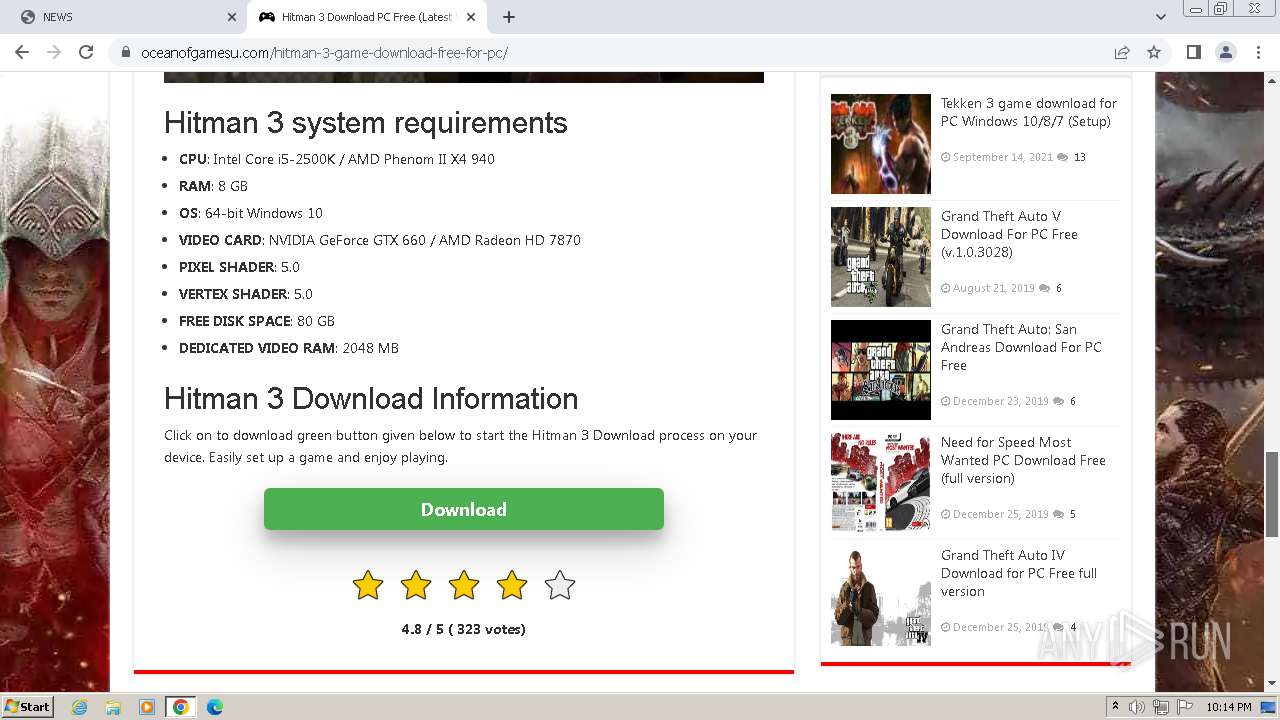Image resolution: width=1280 pixels, height=720 pixels.
Task: Click the San Andreas thumbnail image
Action: (881, 370)
